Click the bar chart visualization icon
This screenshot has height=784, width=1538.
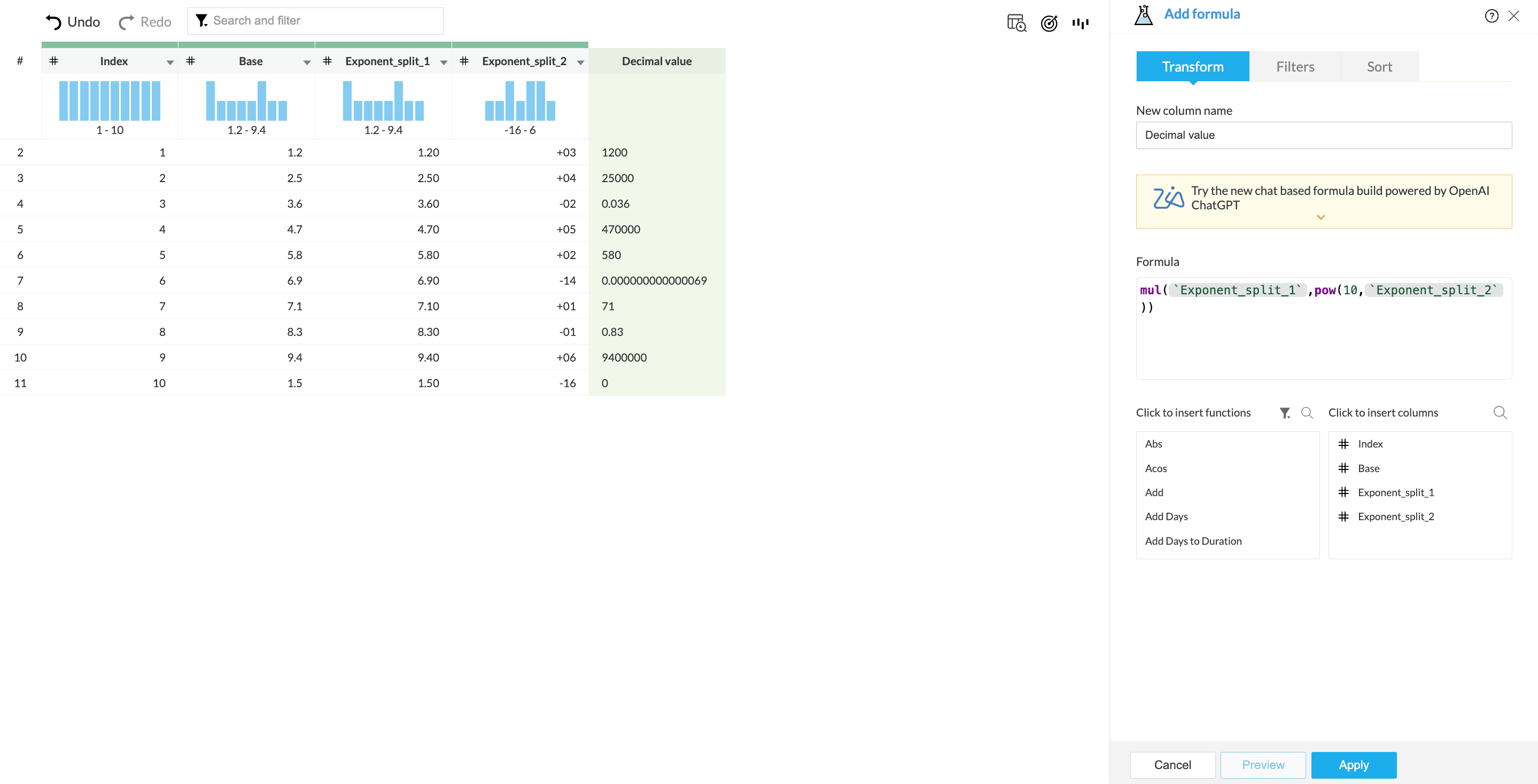point(1080,22)
